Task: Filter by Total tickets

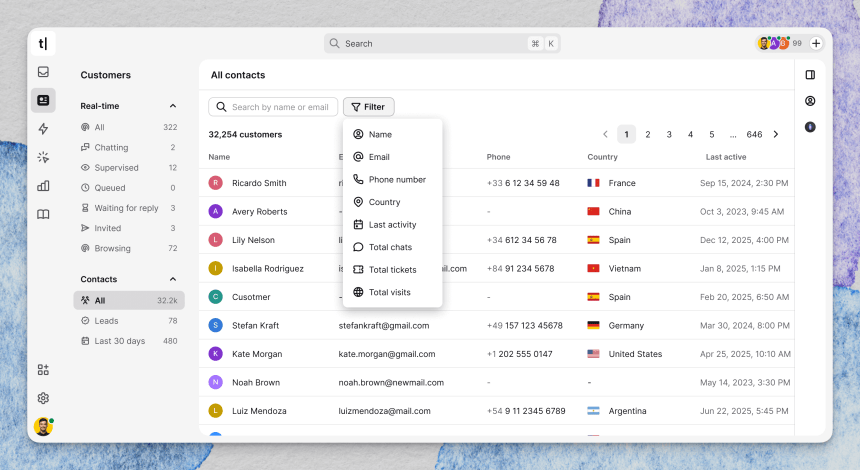Action: point(392,269)
